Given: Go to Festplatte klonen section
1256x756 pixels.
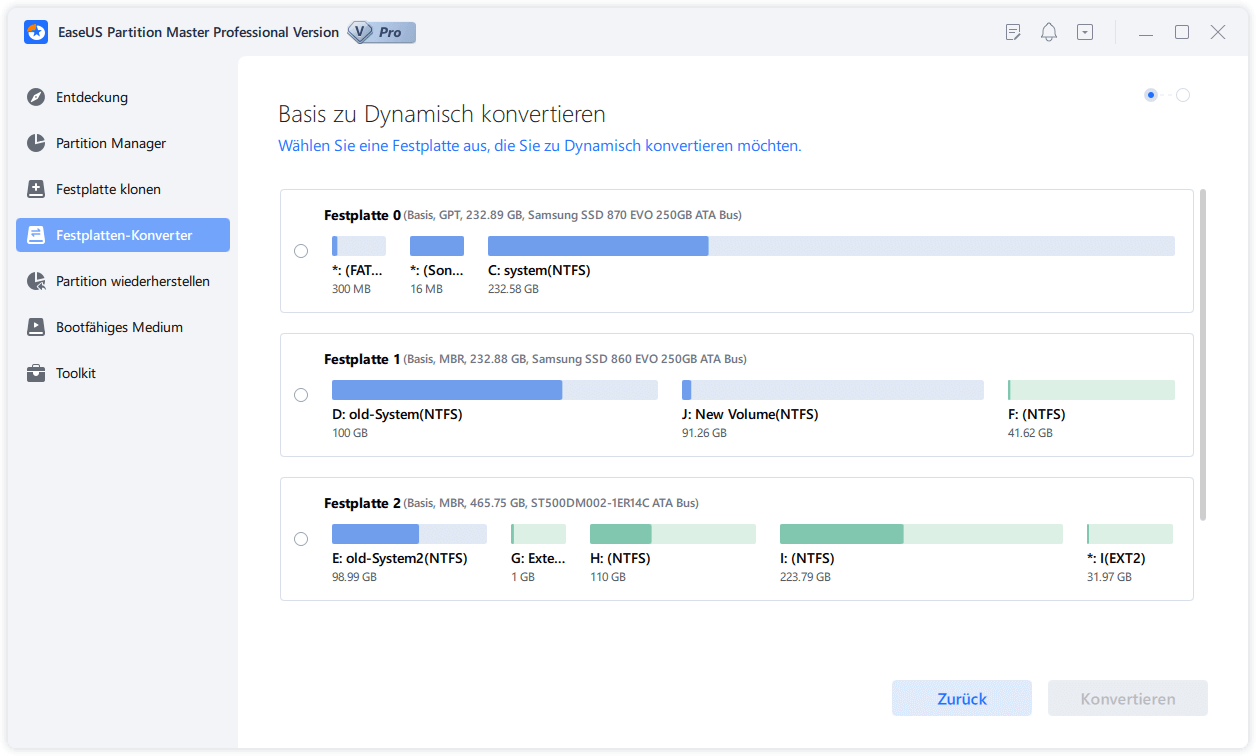Looking at the screenshot, I should pos(123,189).
